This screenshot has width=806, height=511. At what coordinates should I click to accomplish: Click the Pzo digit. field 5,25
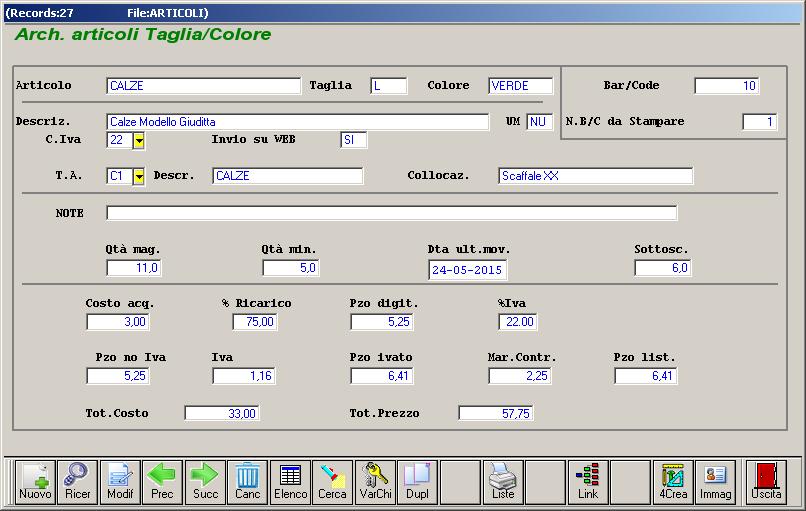381,322
